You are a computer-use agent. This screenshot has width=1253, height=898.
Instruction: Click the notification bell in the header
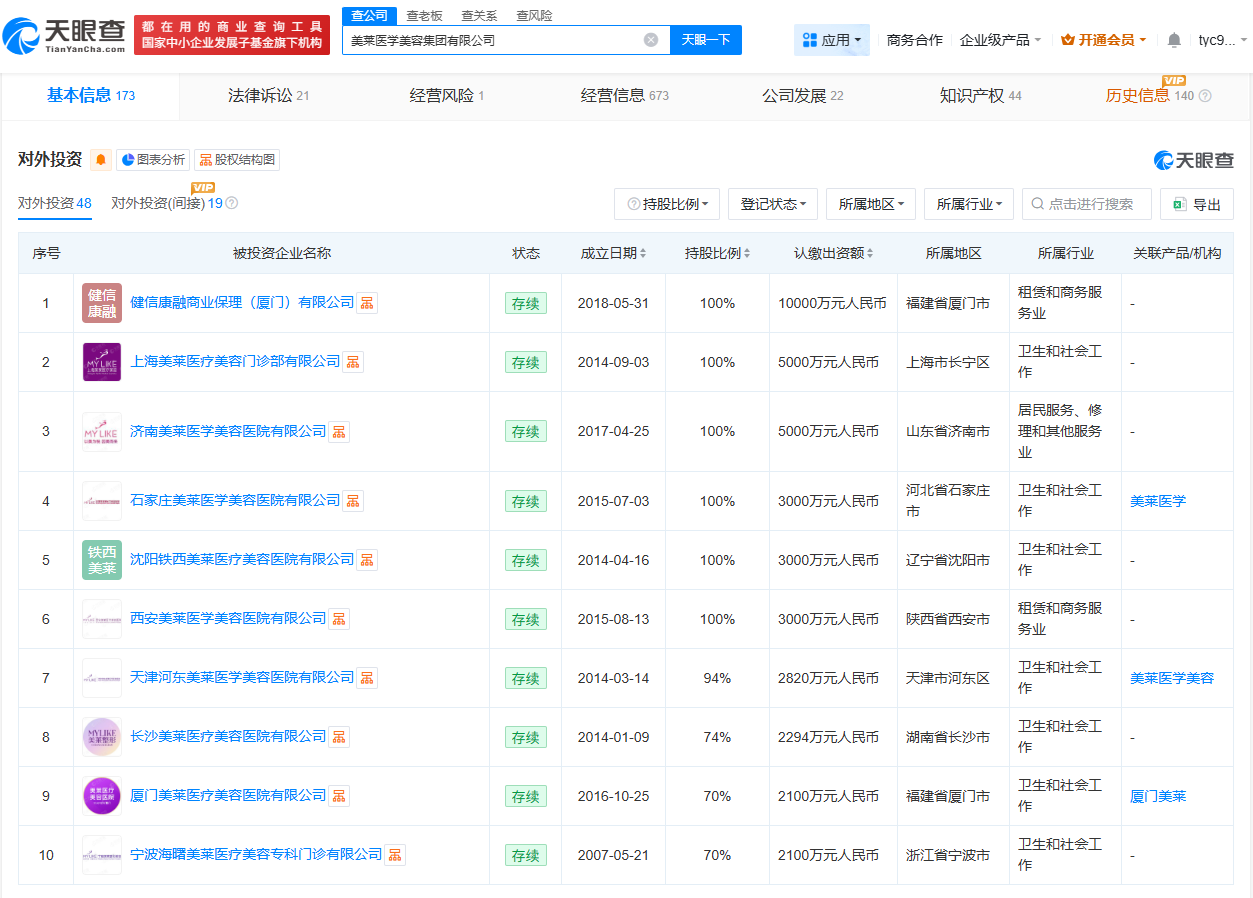[1174, 40]
